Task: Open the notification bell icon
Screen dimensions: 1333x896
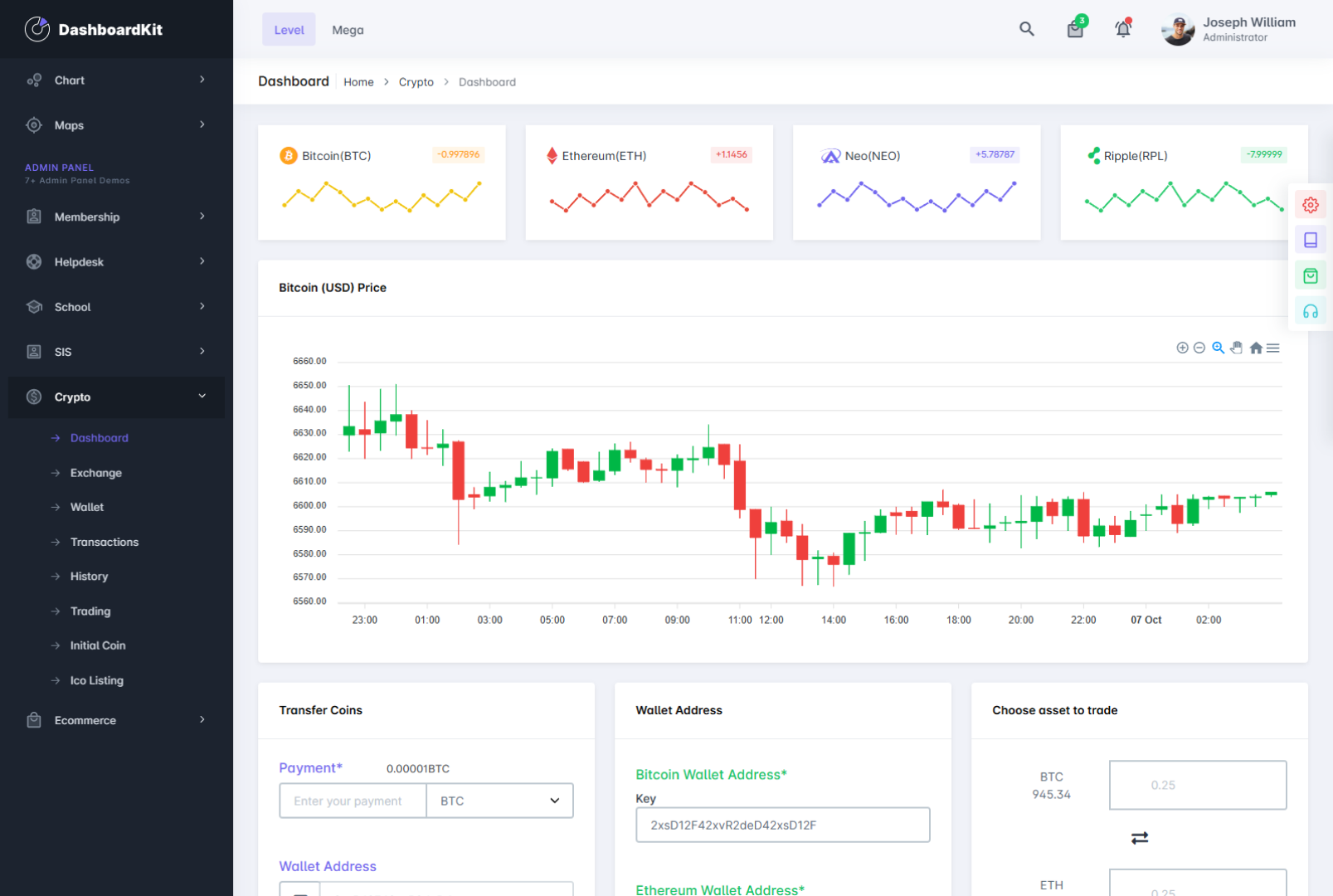Action: 1122,29
